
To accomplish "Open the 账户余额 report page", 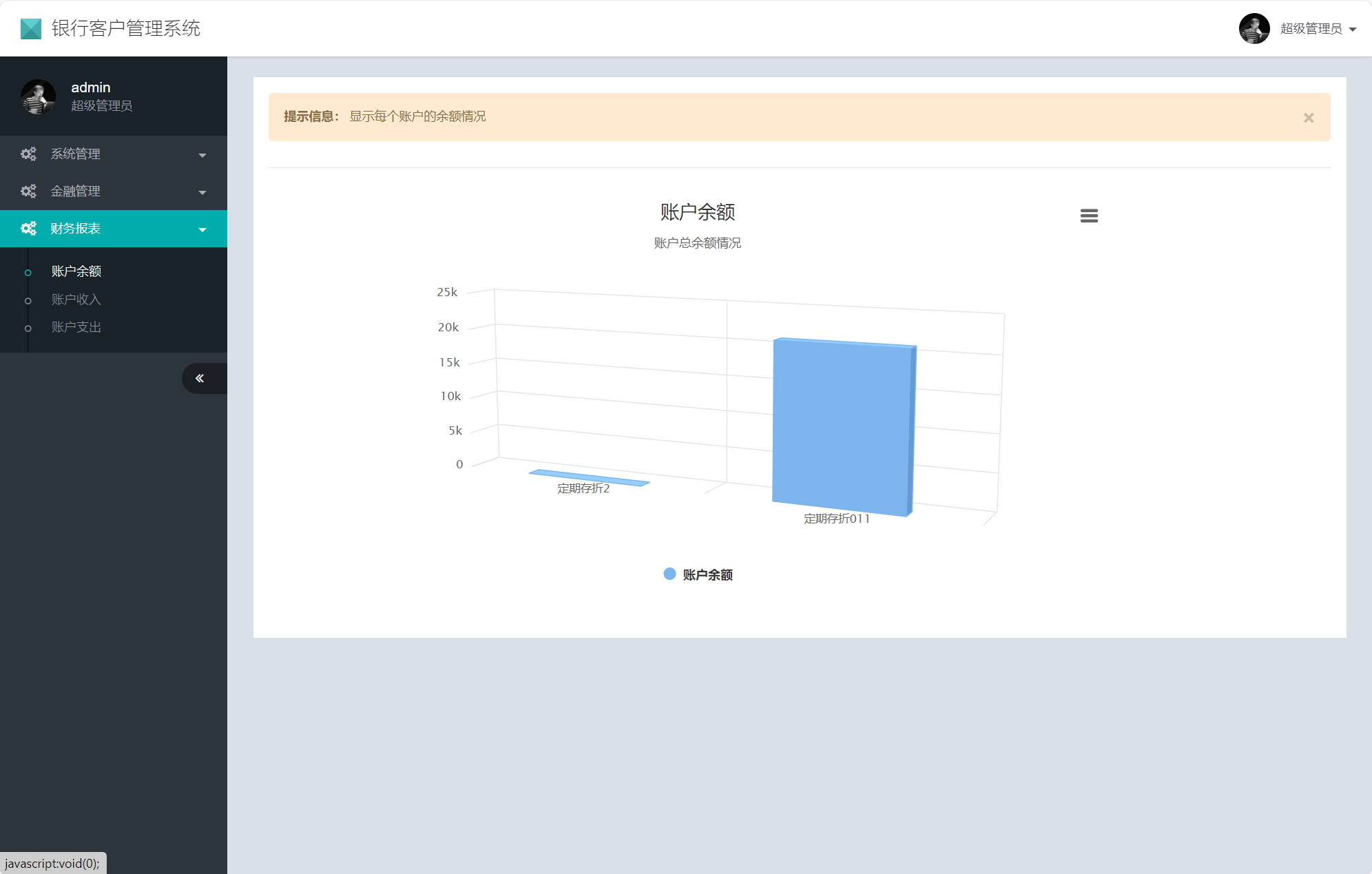I will pyautogui.click(x=76, y=271).
